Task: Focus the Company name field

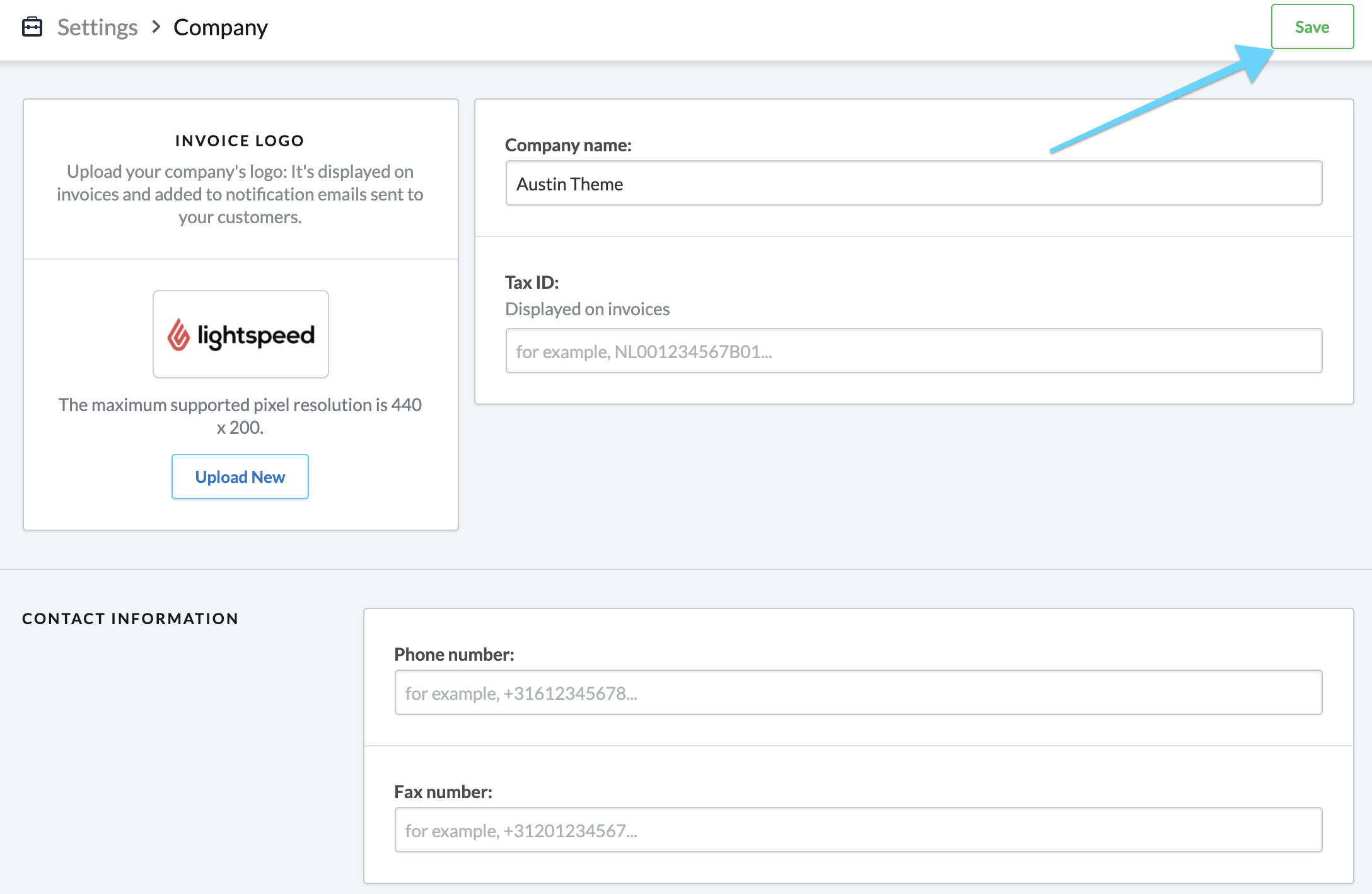Action: click(x=913, y=183)
